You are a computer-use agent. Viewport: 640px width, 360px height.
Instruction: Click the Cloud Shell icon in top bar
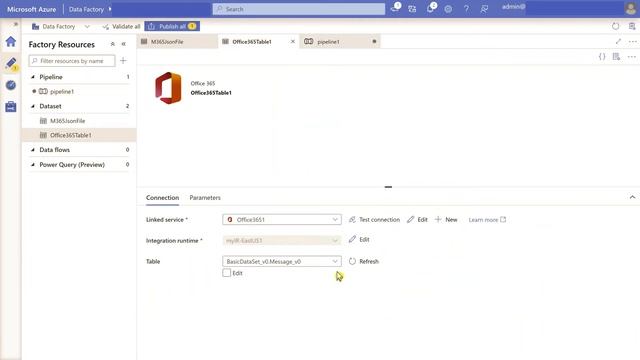pos(395,9)
